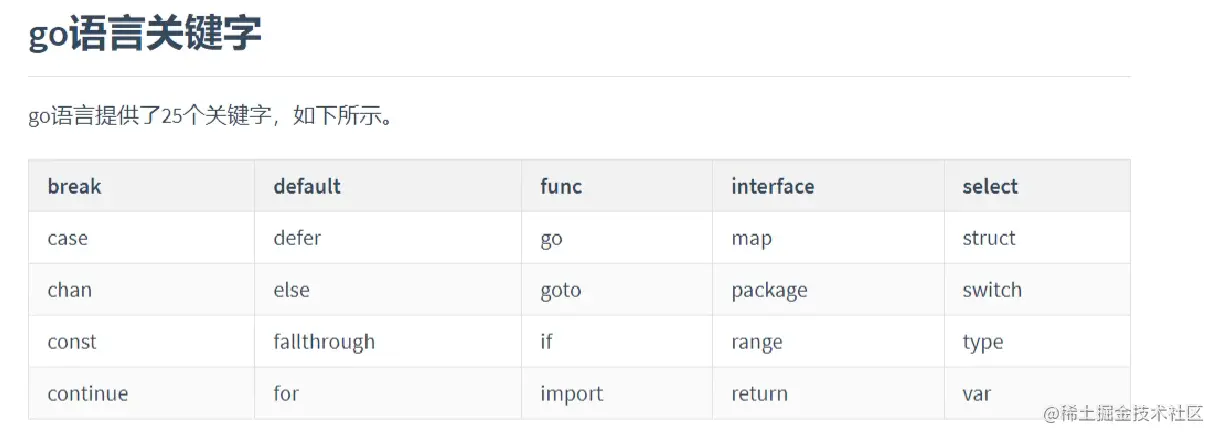Click the 'continue' keyword cell
The height and width of the screenshot is (439, 1219).
tap(87, 394)
